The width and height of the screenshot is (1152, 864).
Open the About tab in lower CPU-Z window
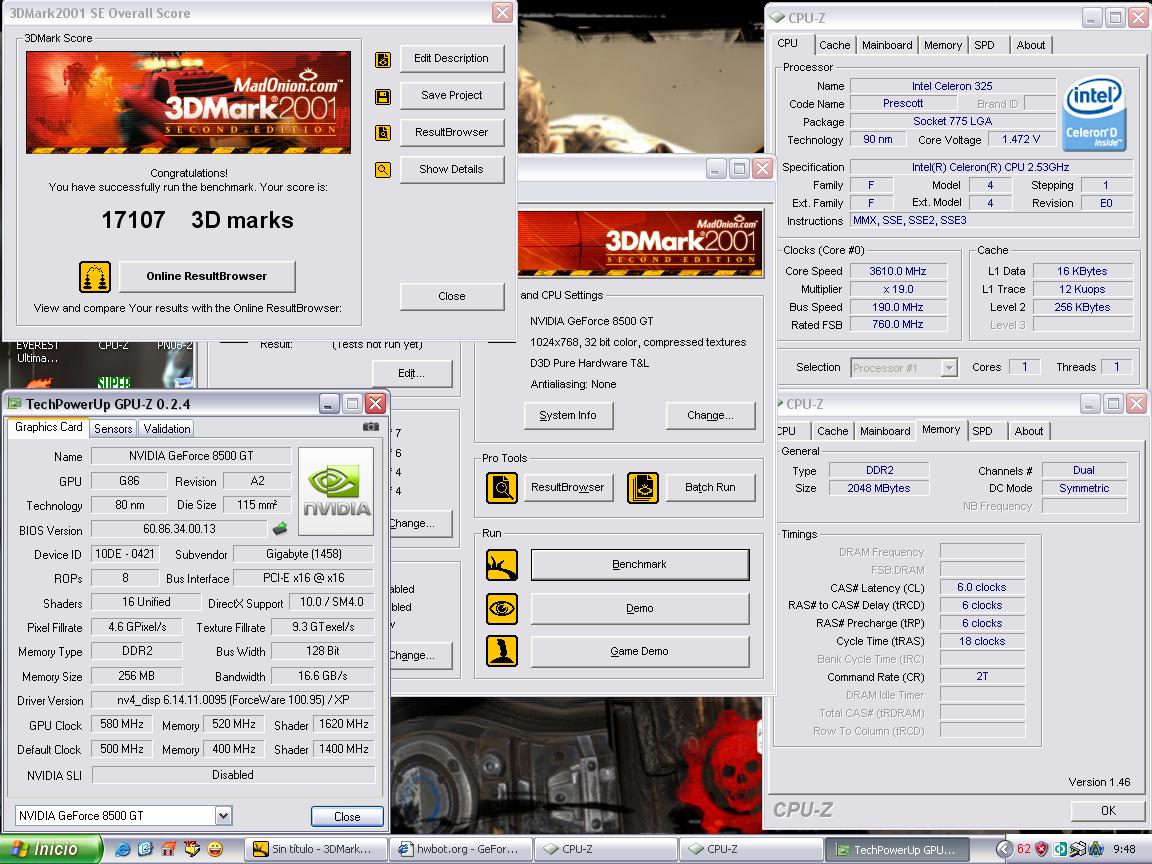(1029, 431)
